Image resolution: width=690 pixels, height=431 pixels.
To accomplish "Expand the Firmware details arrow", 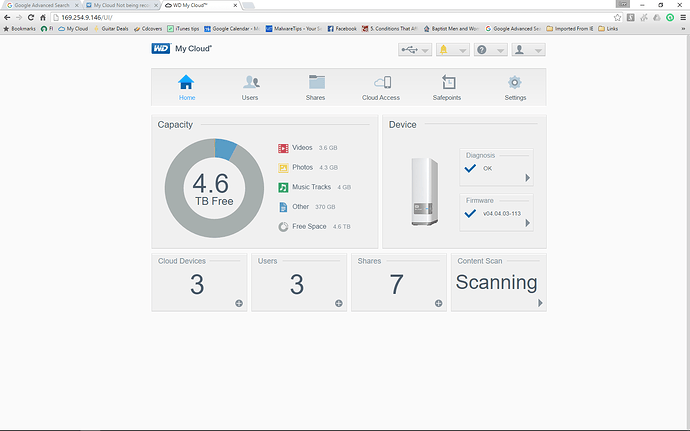I will click(527, 223).
